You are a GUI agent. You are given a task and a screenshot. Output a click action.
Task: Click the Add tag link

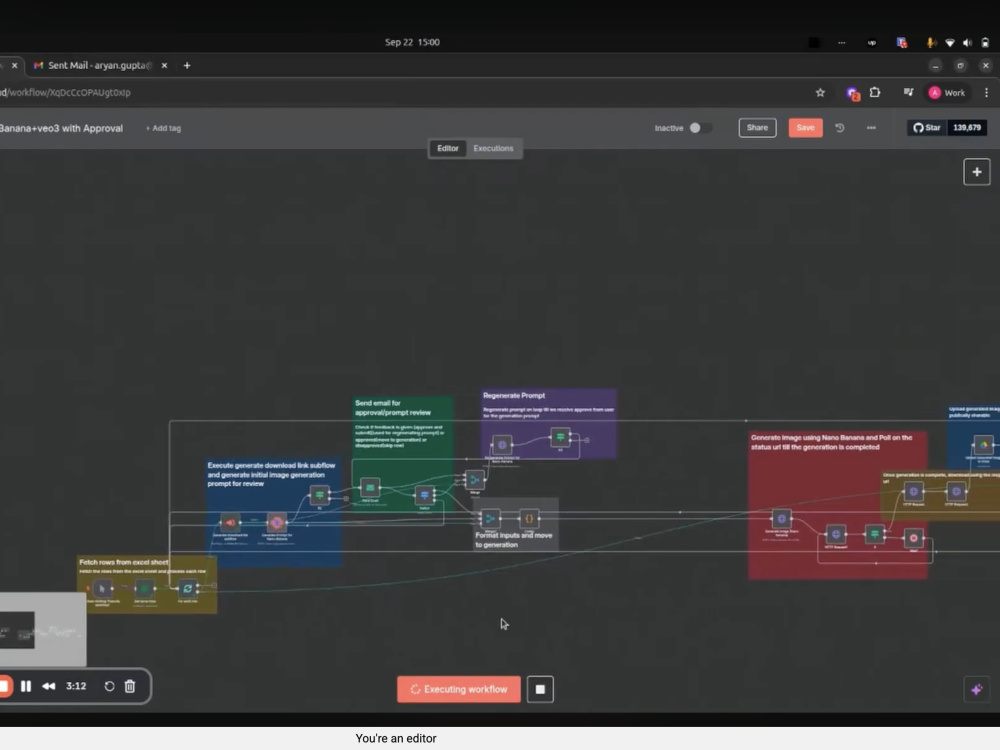click(x=163, y=128)
